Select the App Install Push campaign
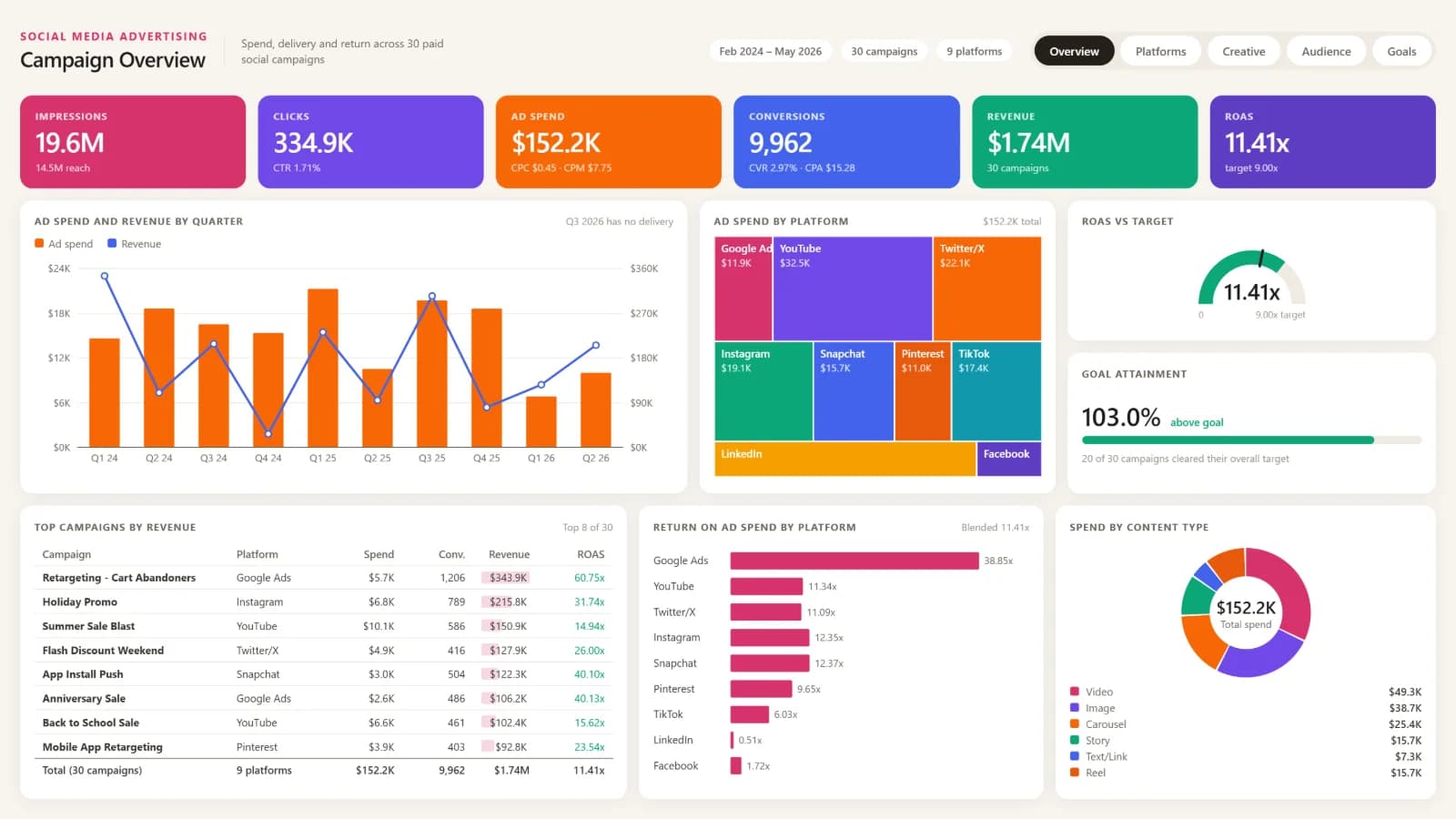 (323, 674)
